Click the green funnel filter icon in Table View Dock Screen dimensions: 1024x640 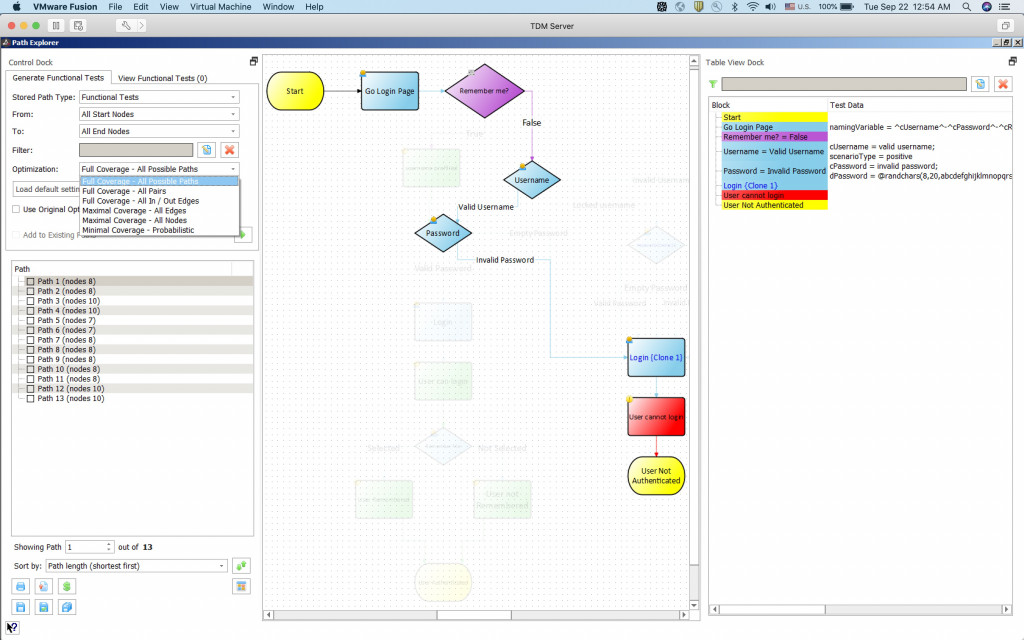[713, 84]
